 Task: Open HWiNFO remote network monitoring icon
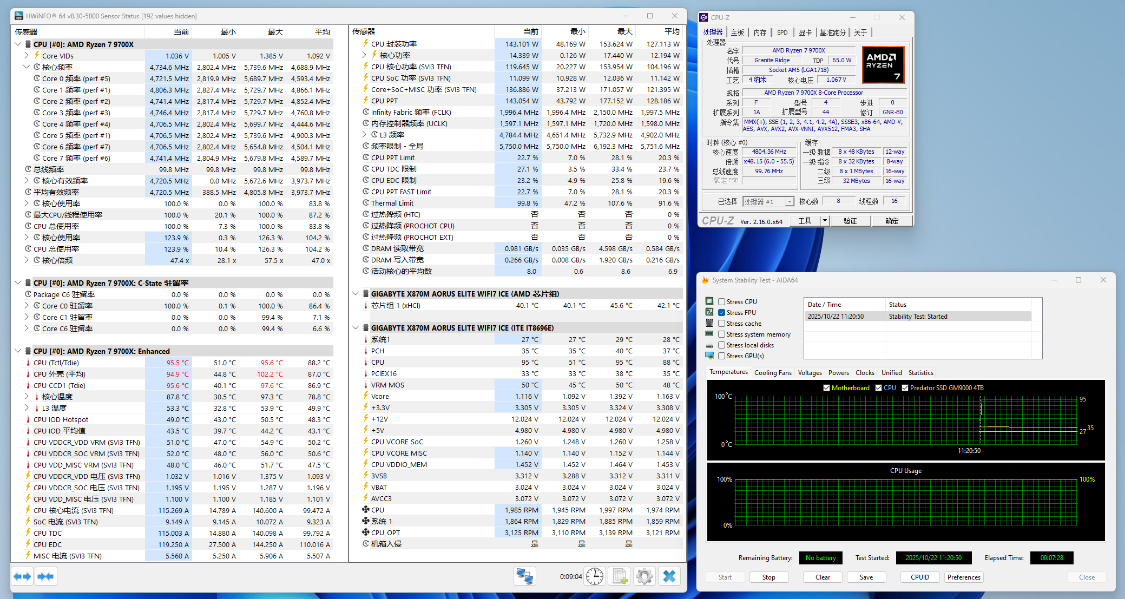click(525, 575)
